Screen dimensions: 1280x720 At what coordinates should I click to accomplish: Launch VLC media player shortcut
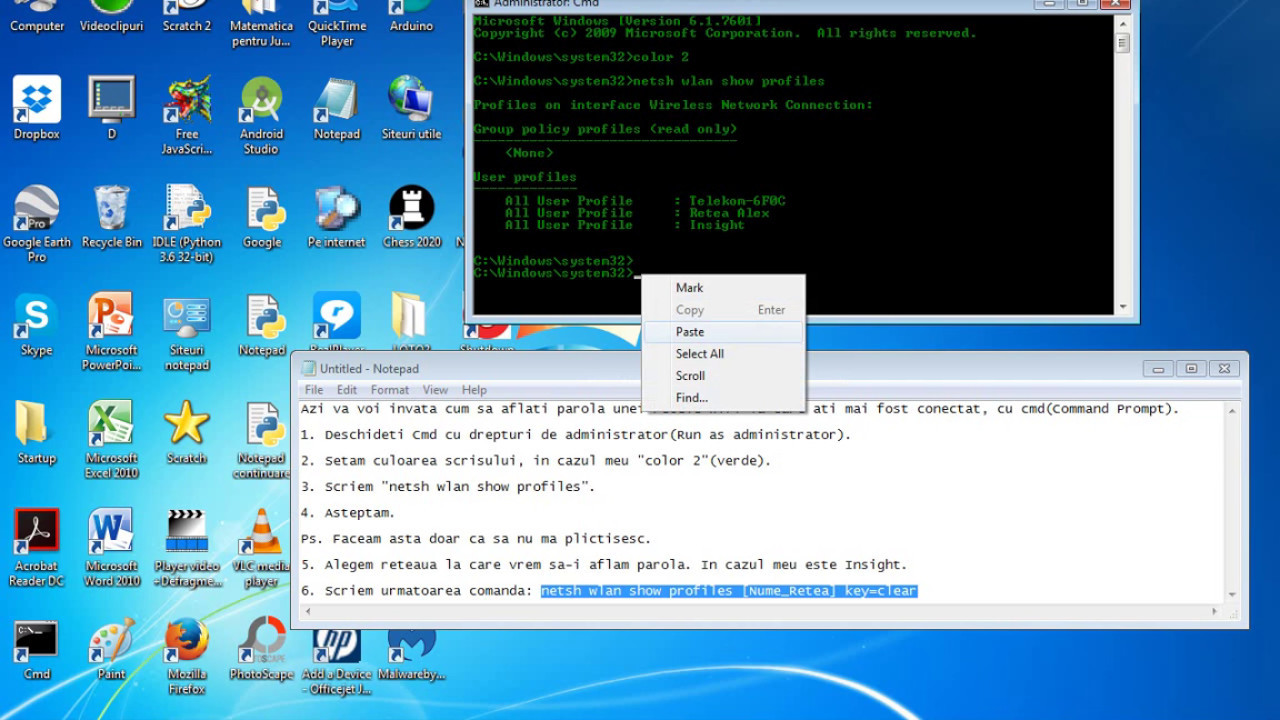pyautogui.click(x=262, y=547)
